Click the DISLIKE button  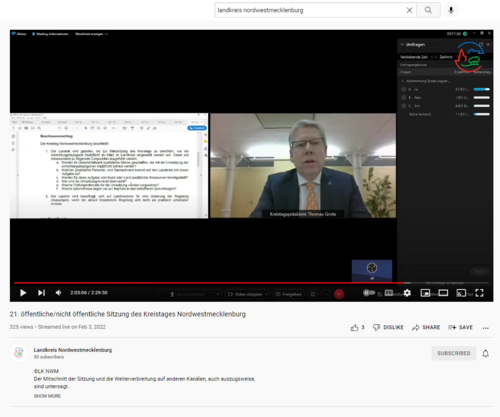(x=388, y=328)
